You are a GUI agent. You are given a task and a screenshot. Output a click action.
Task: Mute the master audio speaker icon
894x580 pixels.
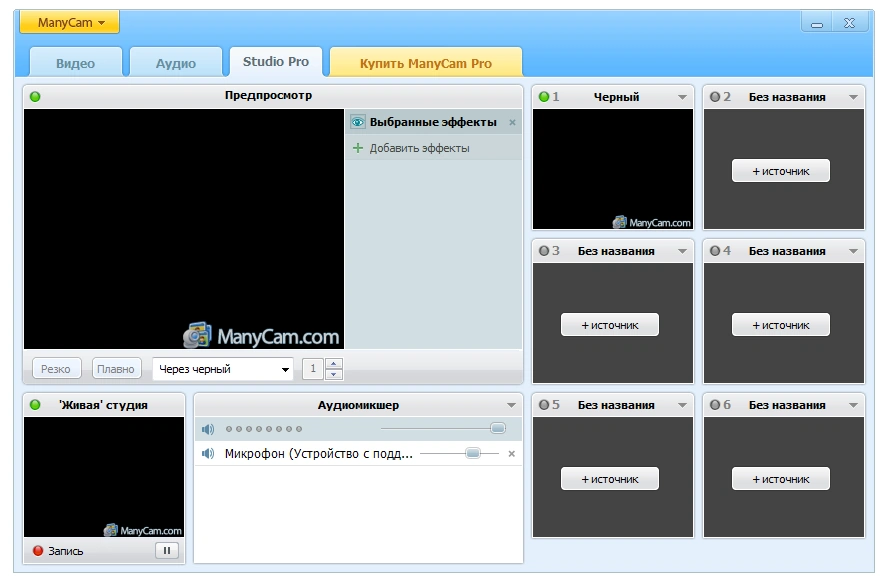[208, 429]
